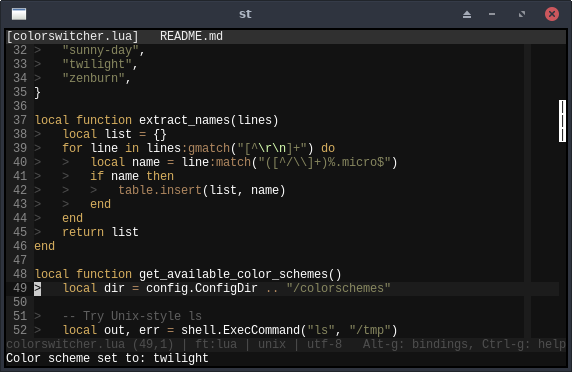This screenshot has width=572, height=372.
Task: Select the colorswitcher.lua tab
Action: pos(73,36)
